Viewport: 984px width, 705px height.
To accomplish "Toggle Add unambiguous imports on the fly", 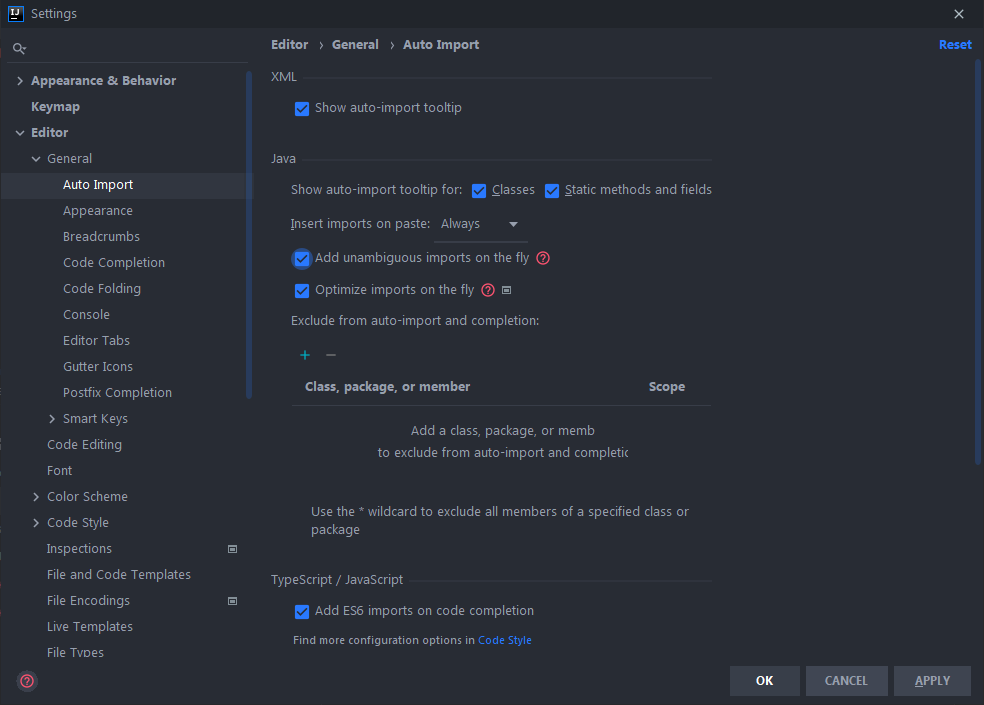I will [x=302, y=259].
